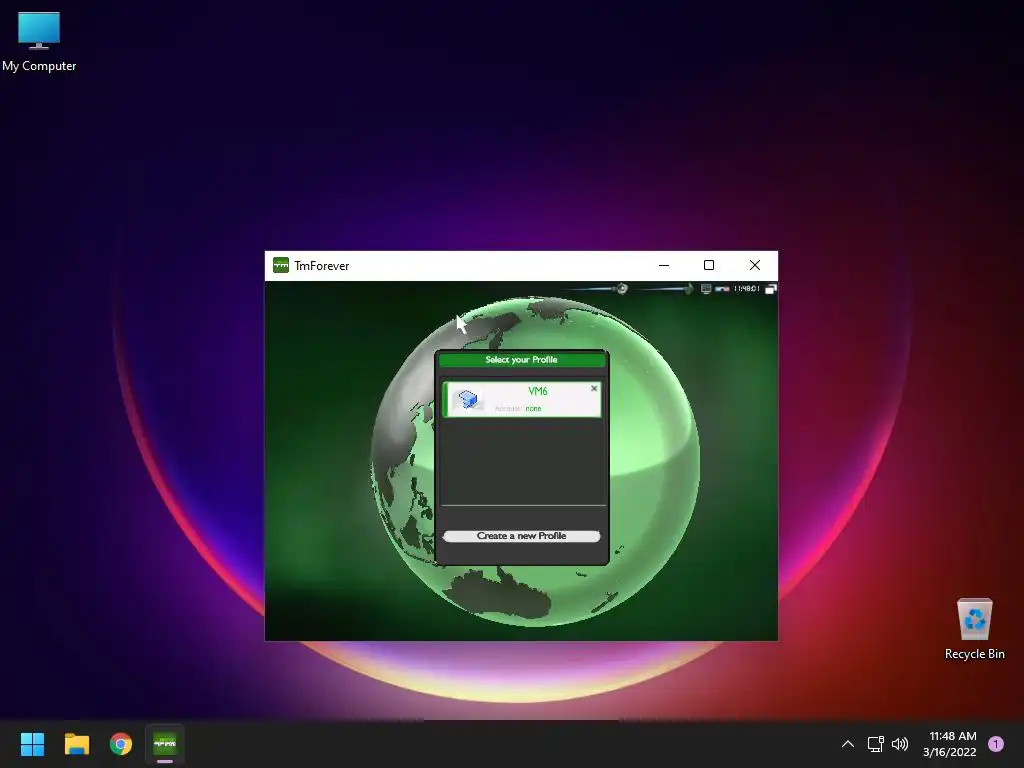Click the in-game network connection icon

coord(722,289)
